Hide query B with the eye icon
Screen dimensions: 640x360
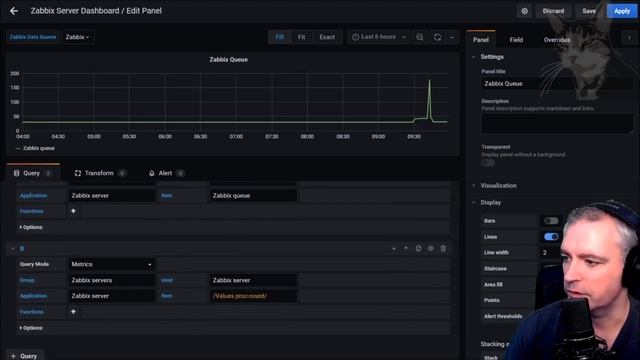click(x=431, y=248)
